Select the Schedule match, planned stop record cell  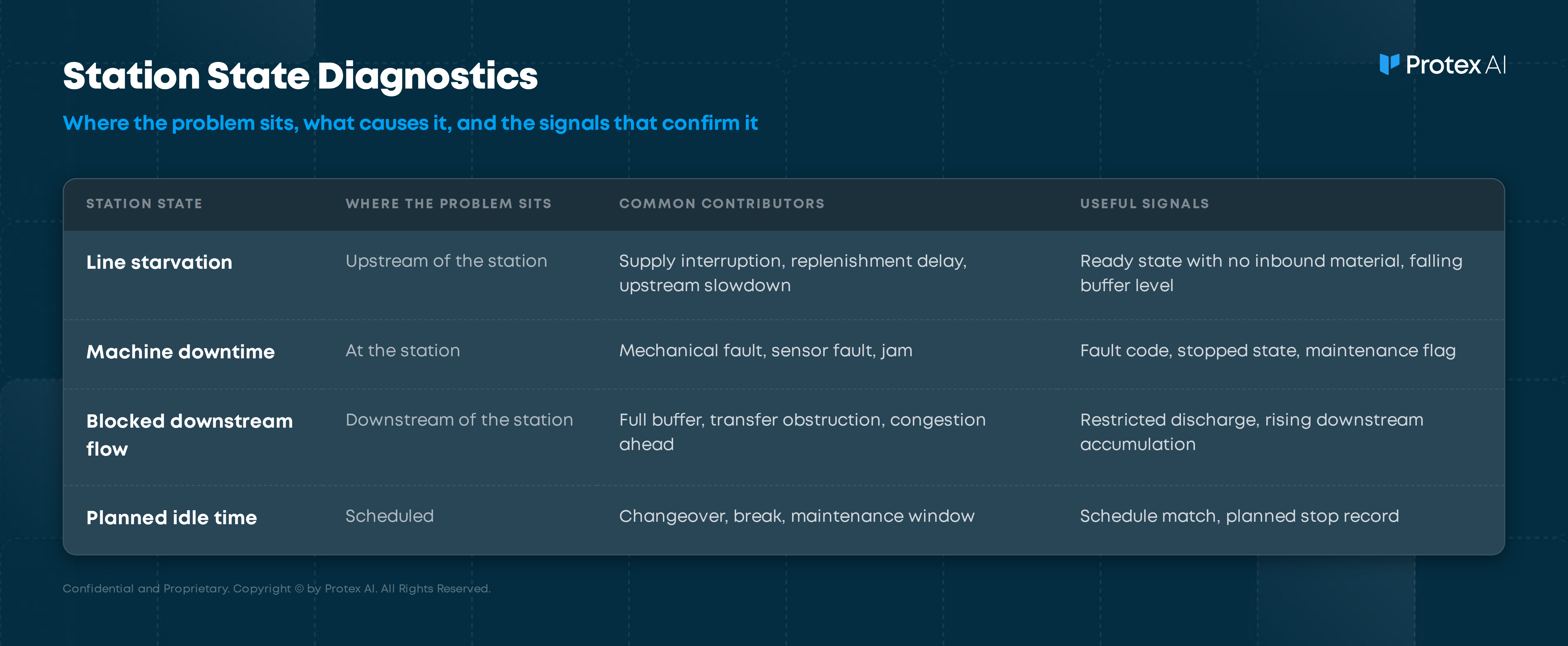1239,516
